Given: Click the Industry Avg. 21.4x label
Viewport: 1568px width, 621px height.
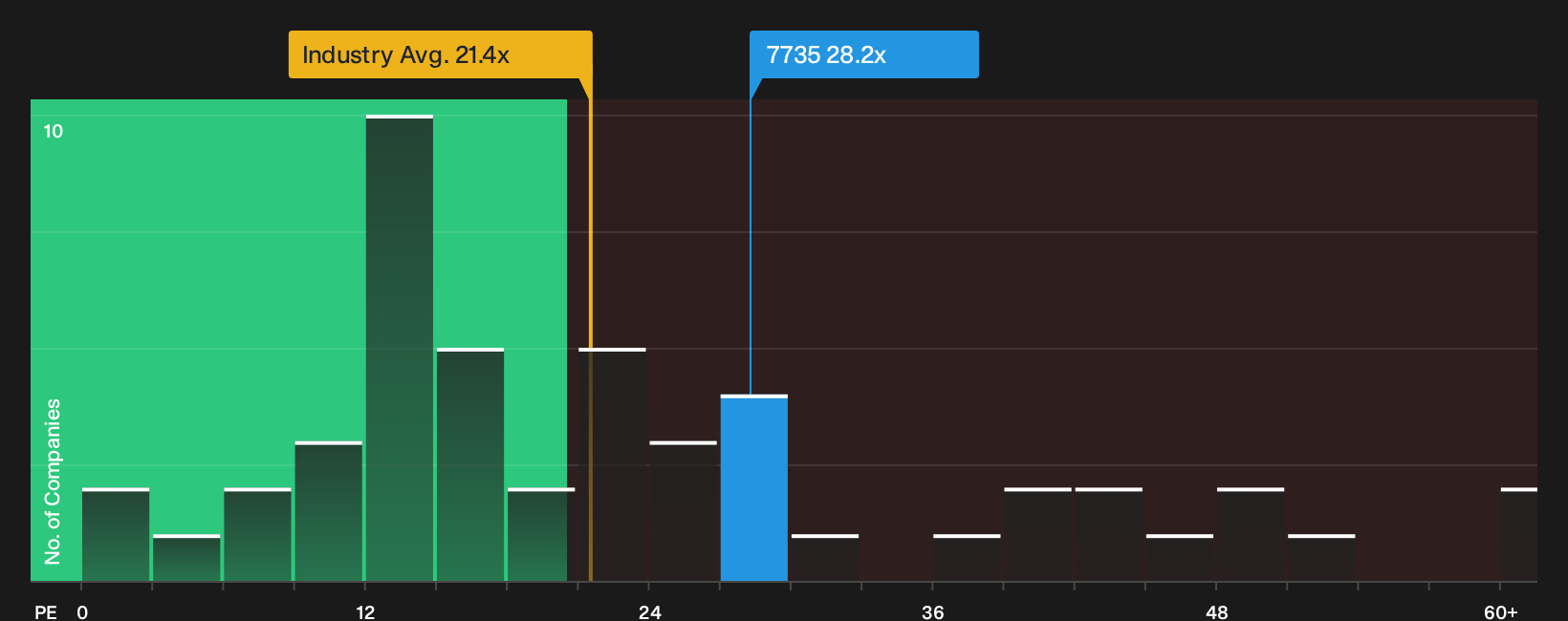Looking at the screenshot, I should click(x=440, y=54).
